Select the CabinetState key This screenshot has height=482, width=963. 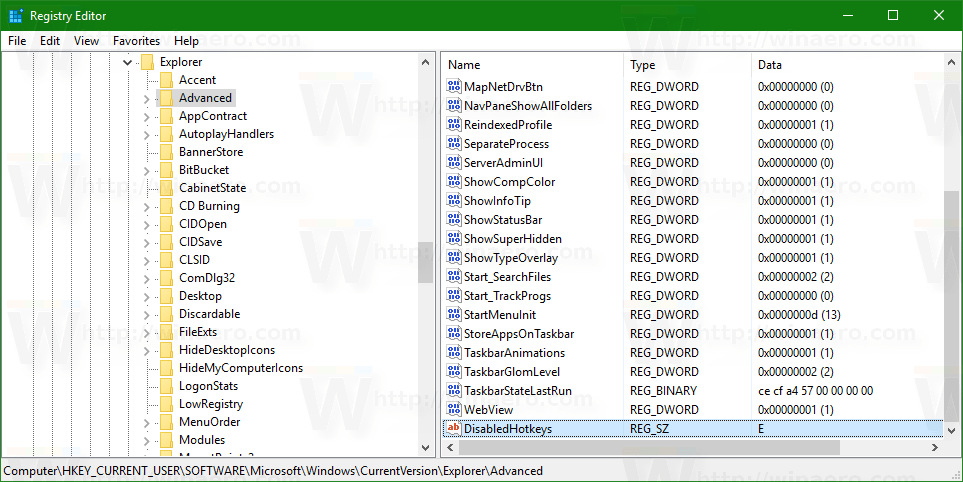(212, 188)
